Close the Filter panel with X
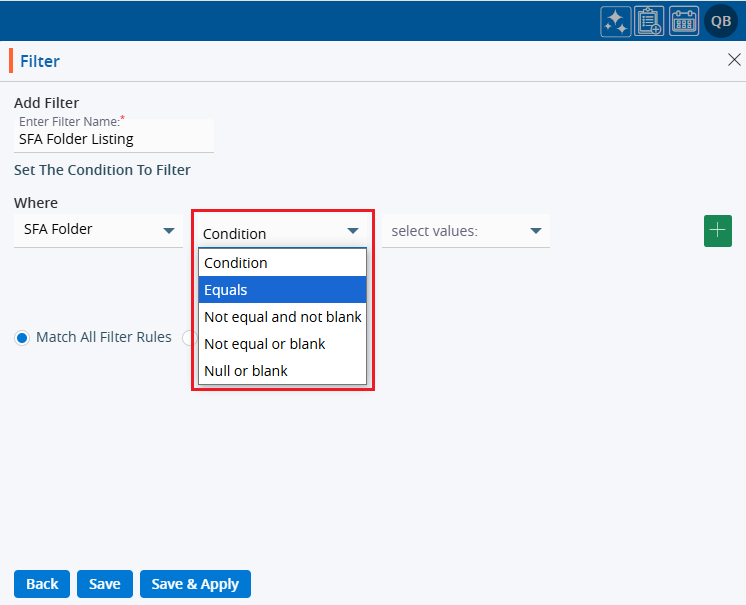Viewport: 746px width, 605px height. point(733,60)
